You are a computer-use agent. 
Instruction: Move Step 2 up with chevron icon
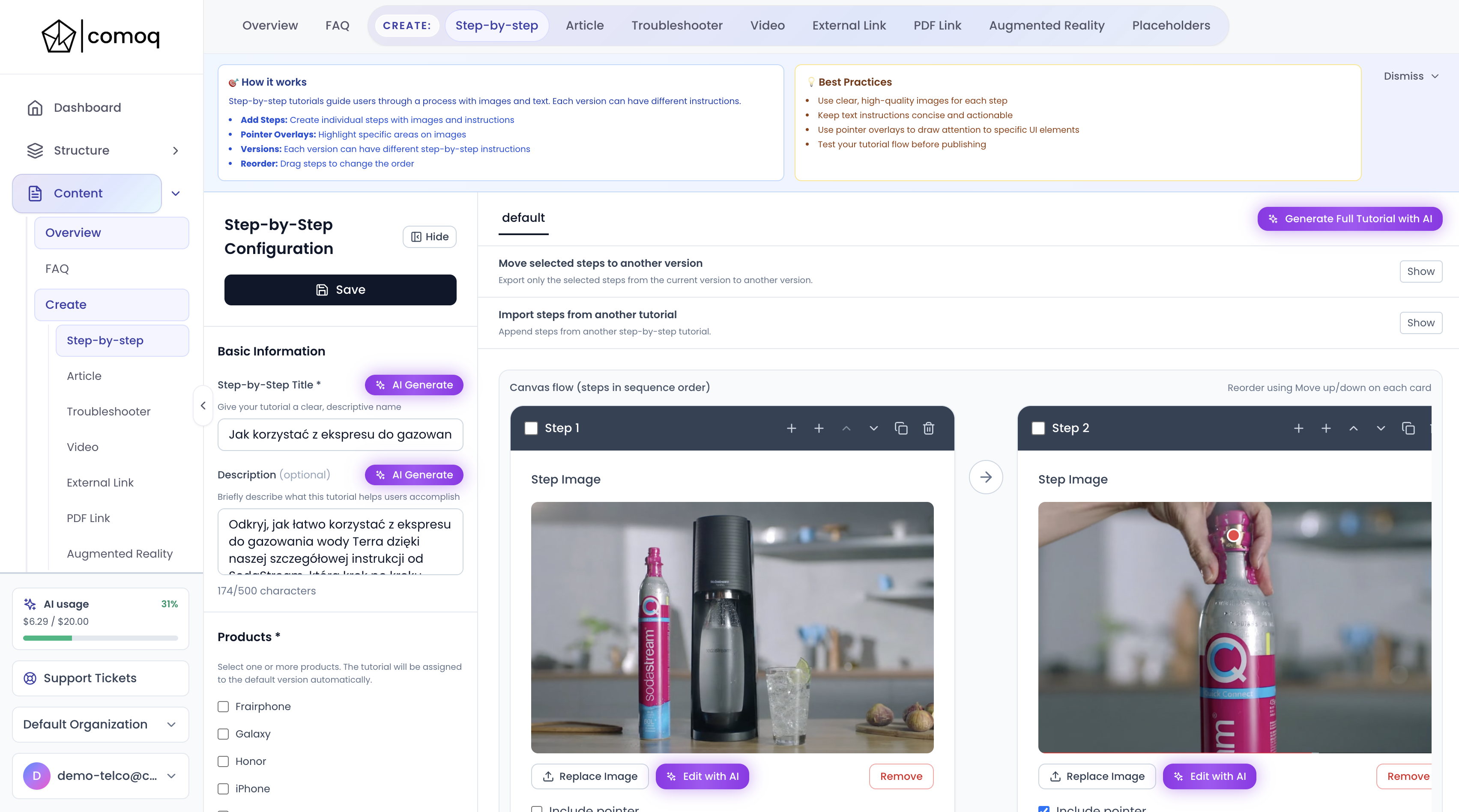click(x=1353, y=428)
